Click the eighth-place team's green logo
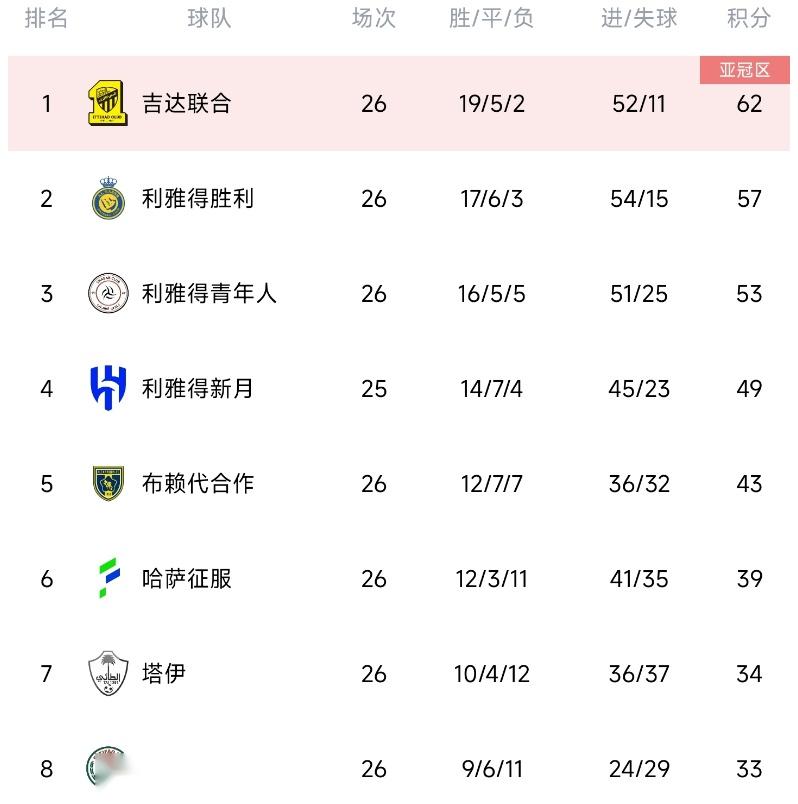Image resolution: width=798 pixels, height=804 pixels. point(104,768)
